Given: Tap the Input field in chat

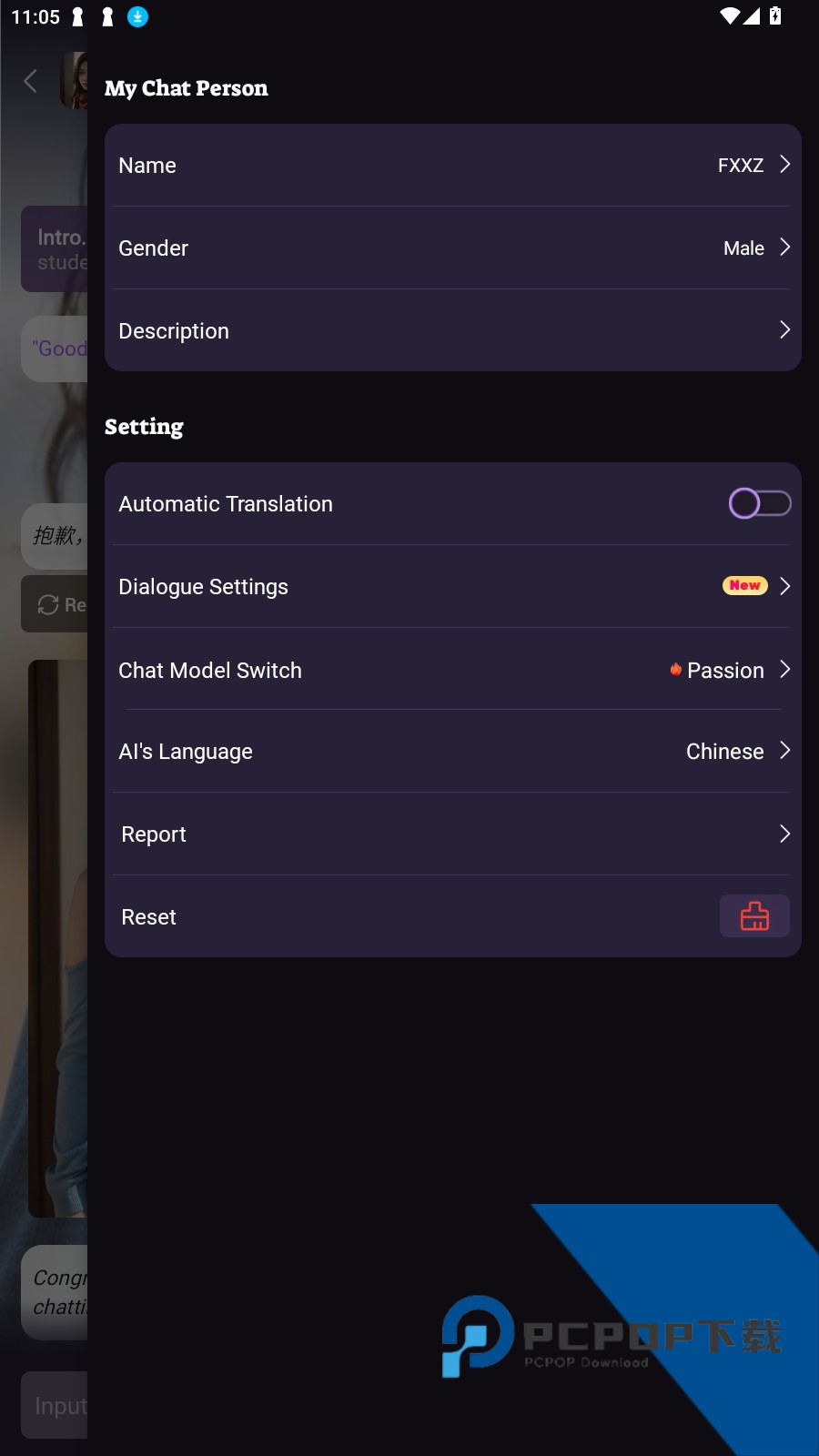Looking at the screenshot, I should [56, 1405].
